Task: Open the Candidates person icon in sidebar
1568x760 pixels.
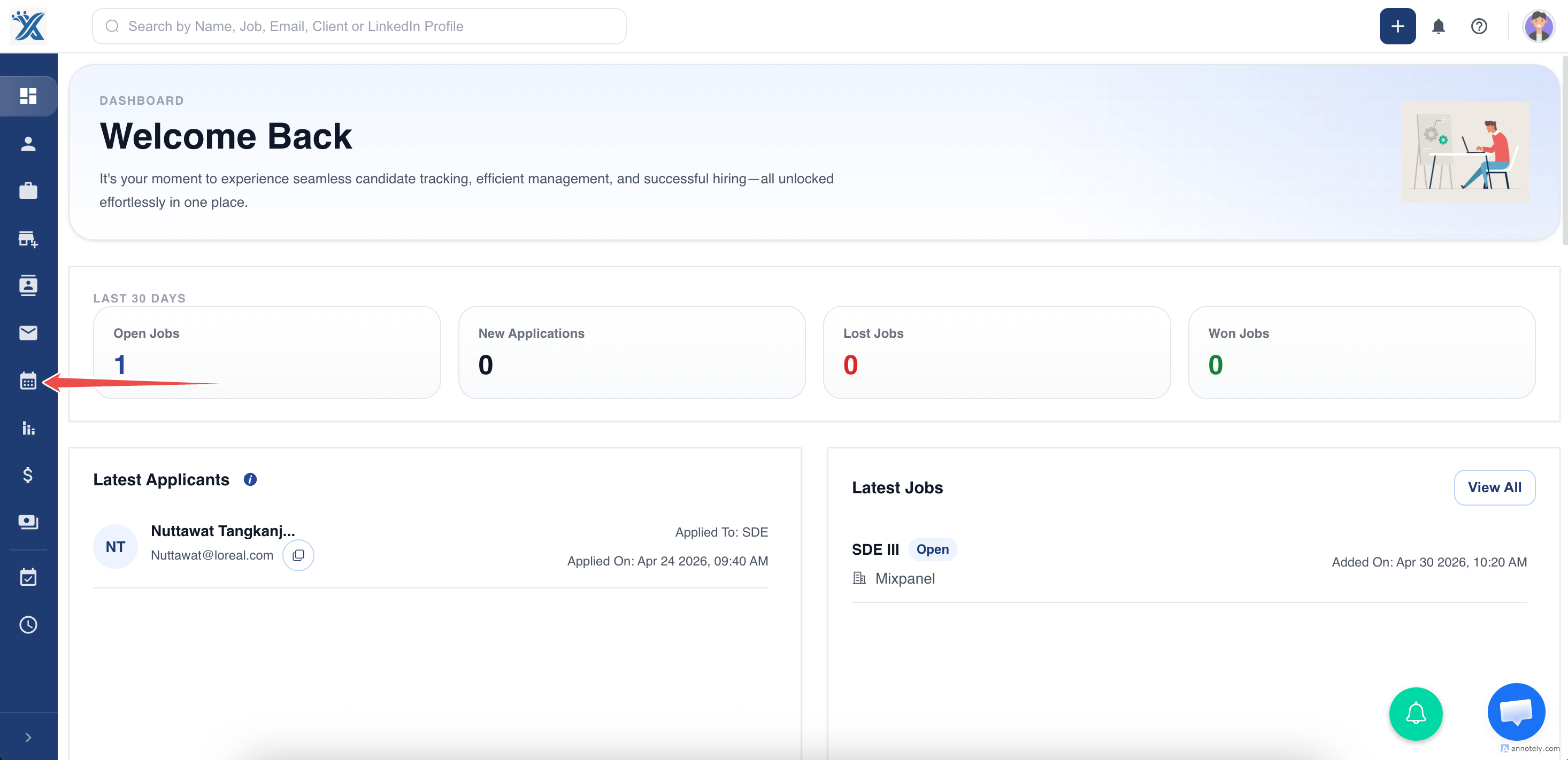Action: 28,144
